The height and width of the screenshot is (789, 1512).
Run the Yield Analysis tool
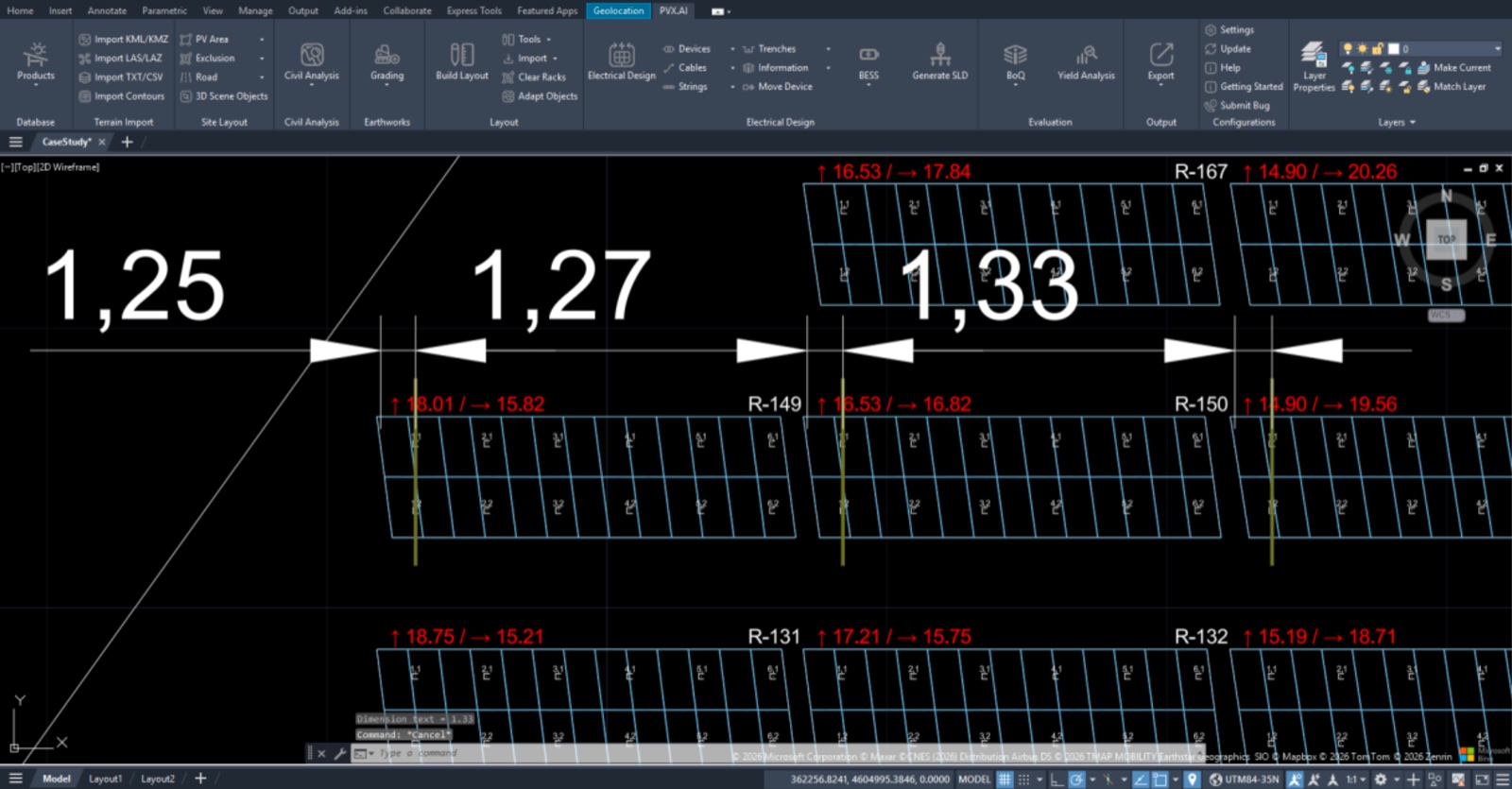1086,61
